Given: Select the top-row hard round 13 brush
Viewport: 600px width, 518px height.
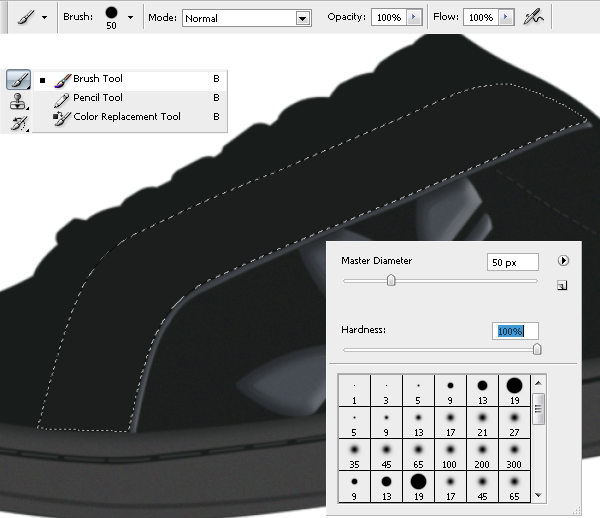Looking at the screenshot, I should [483, 391].
